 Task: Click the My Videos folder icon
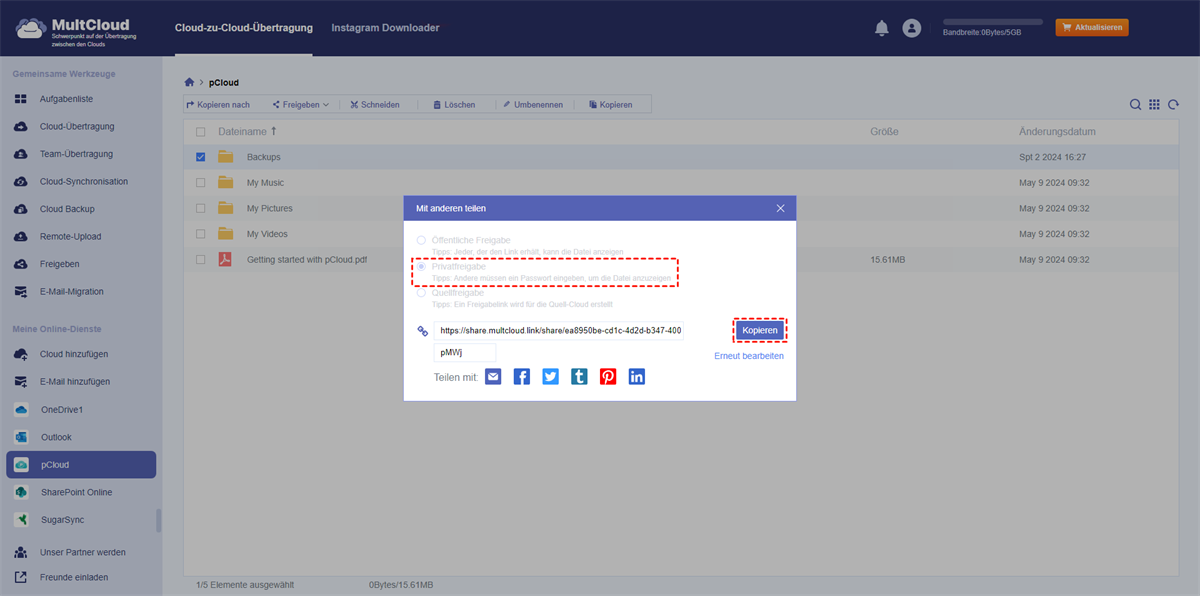[226, 234]
